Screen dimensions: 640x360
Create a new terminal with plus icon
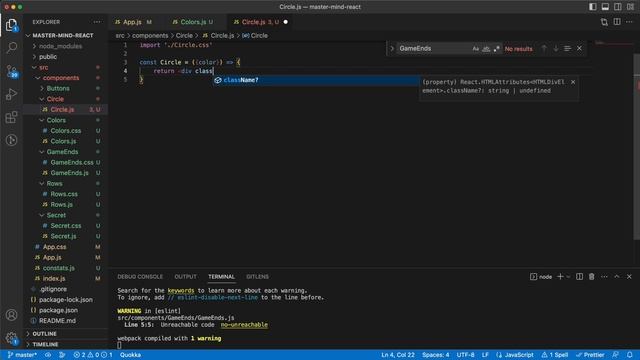(x=560, y=277)
